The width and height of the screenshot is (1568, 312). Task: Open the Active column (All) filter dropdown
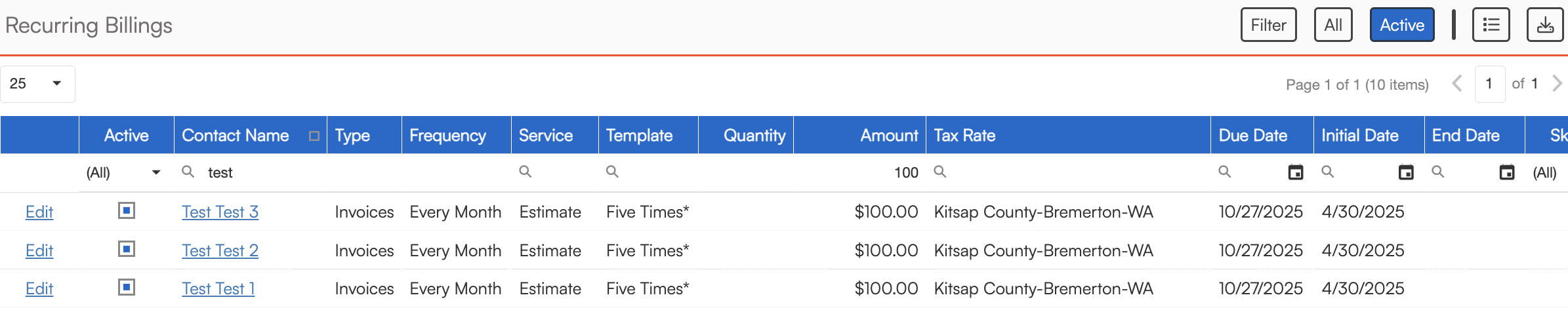pos(155,172)
